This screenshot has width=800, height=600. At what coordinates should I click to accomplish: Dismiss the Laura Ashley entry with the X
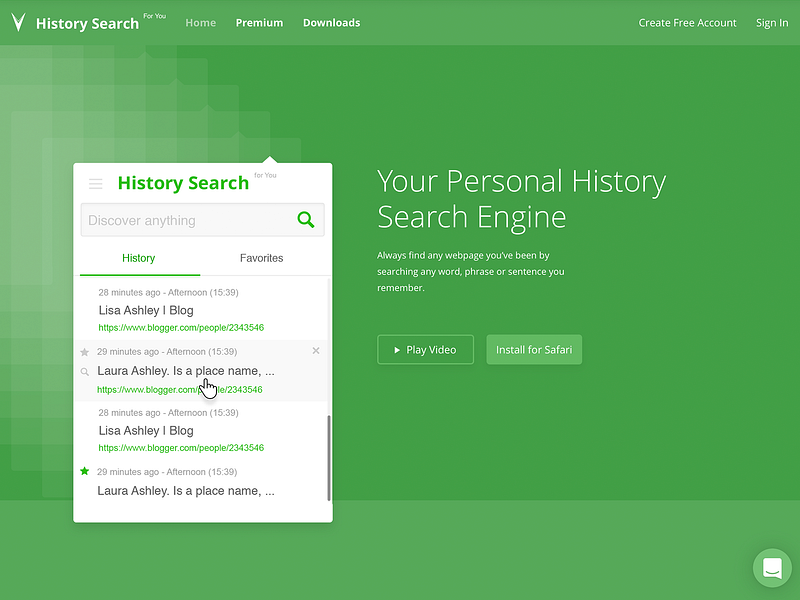coord(316,351)
